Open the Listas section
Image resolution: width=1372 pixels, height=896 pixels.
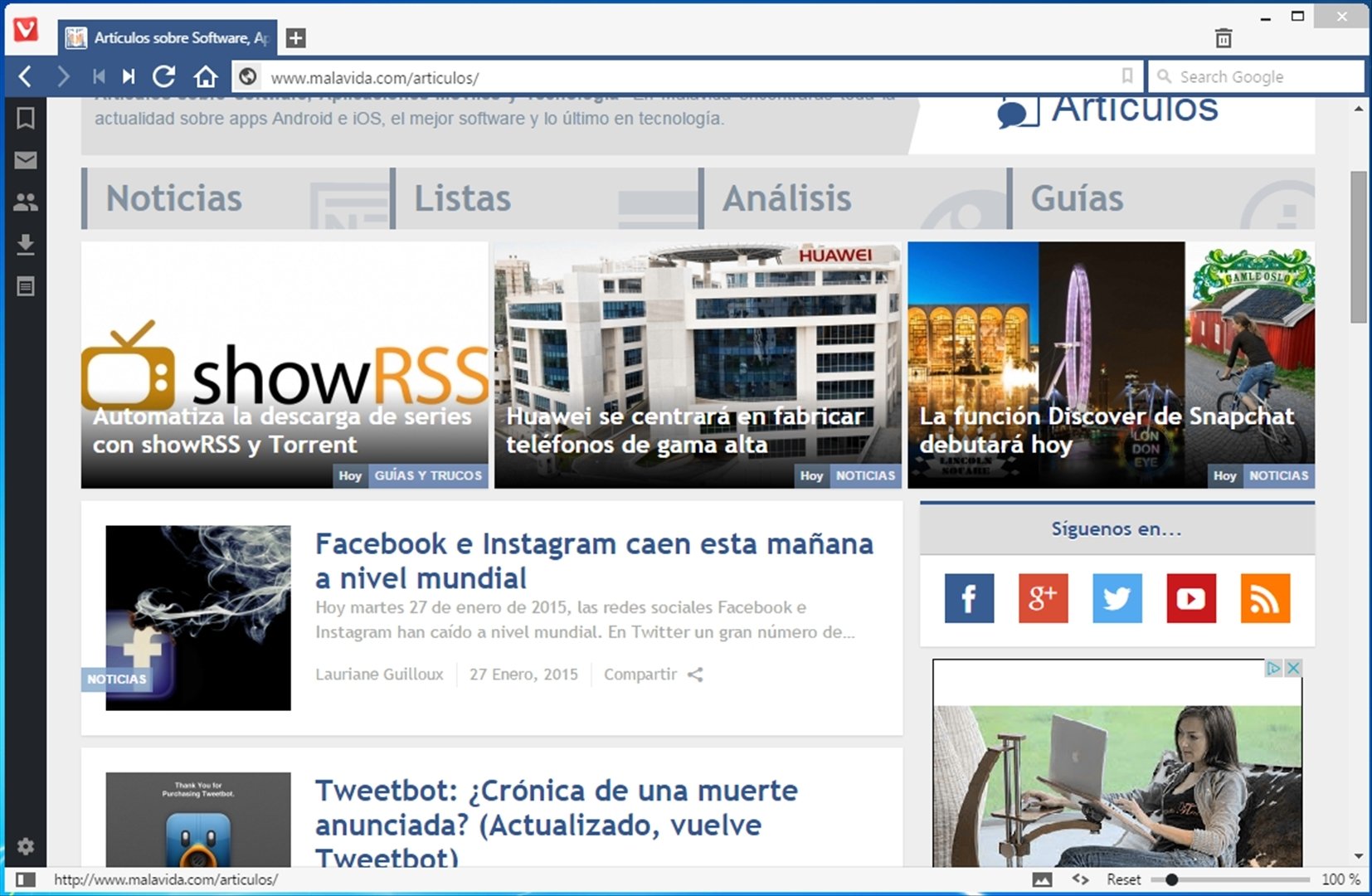coord(544,198)
